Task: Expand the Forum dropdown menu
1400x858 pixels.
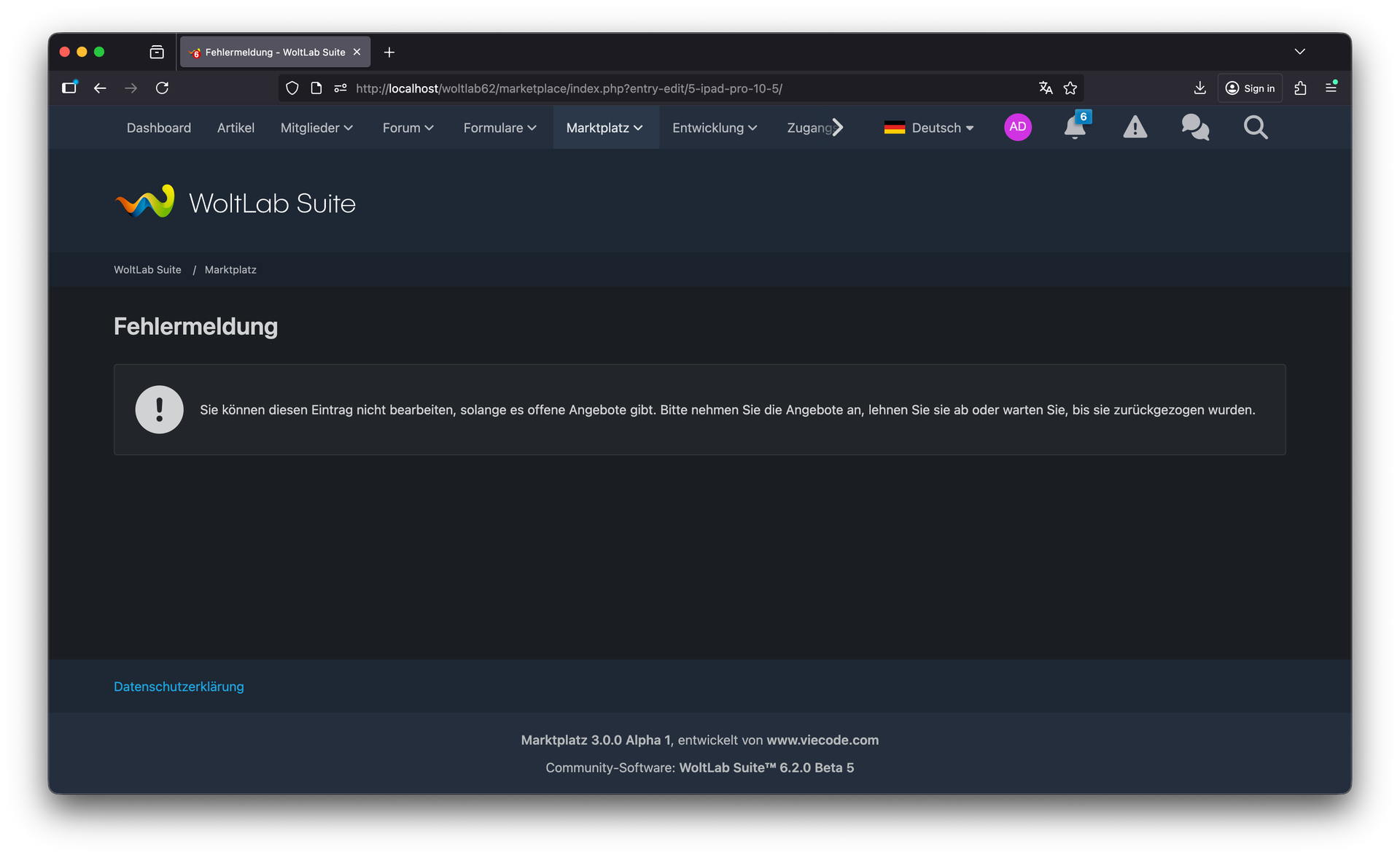Action: [408, 128]
